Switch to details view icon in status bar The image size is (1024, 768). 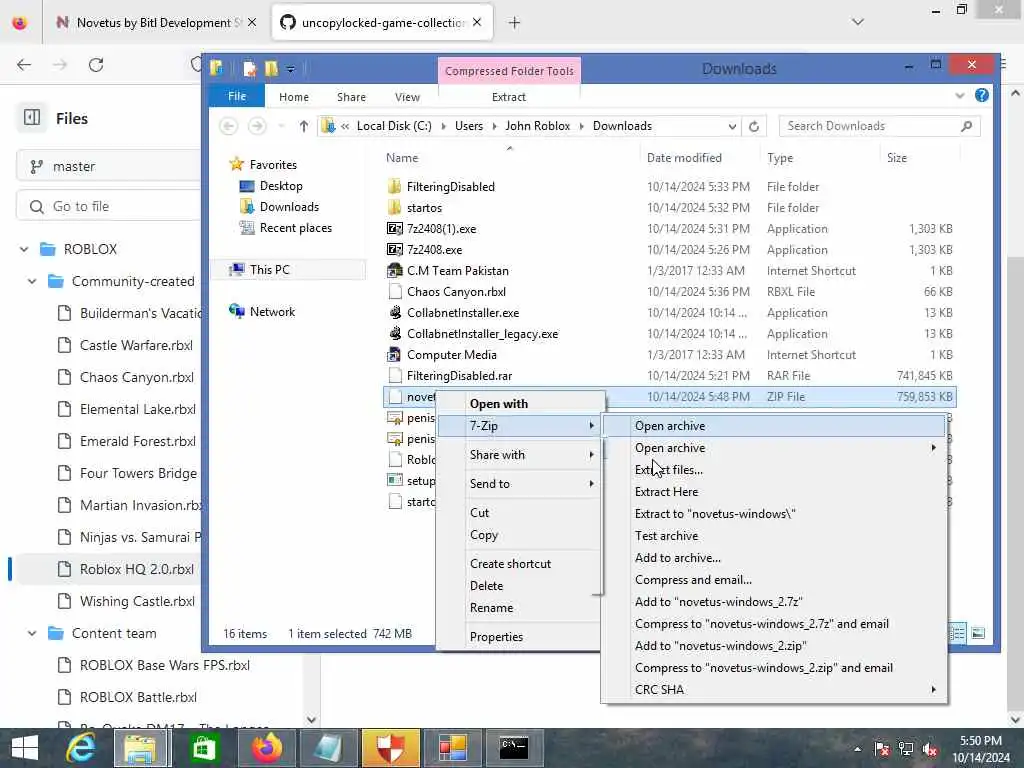[x=957, y=633]
